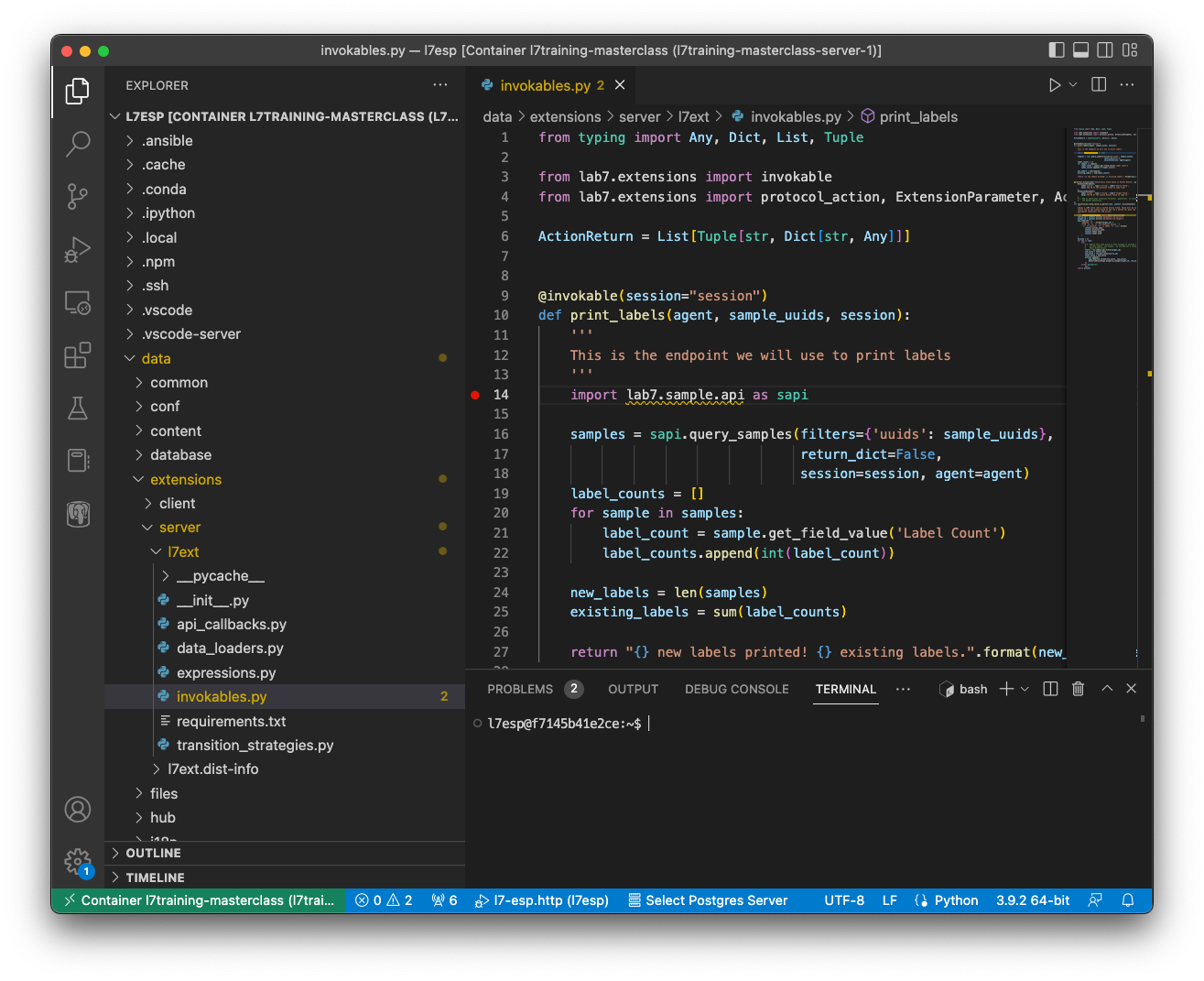
Task: Open the Testing flask view
Action: coord(78,408)
